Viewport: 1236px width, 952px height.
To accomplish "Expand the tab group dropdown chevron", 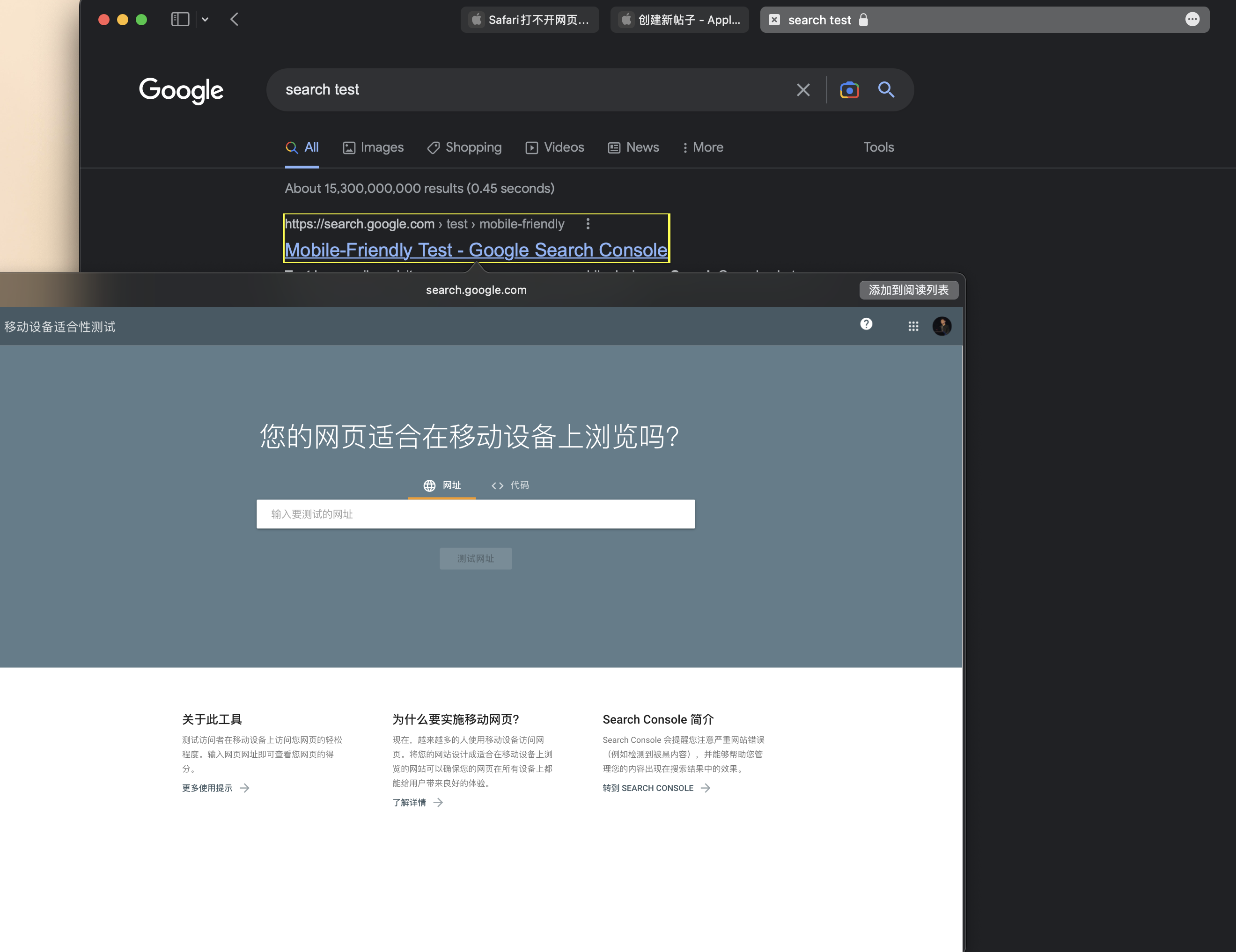I will pos(205,20).
